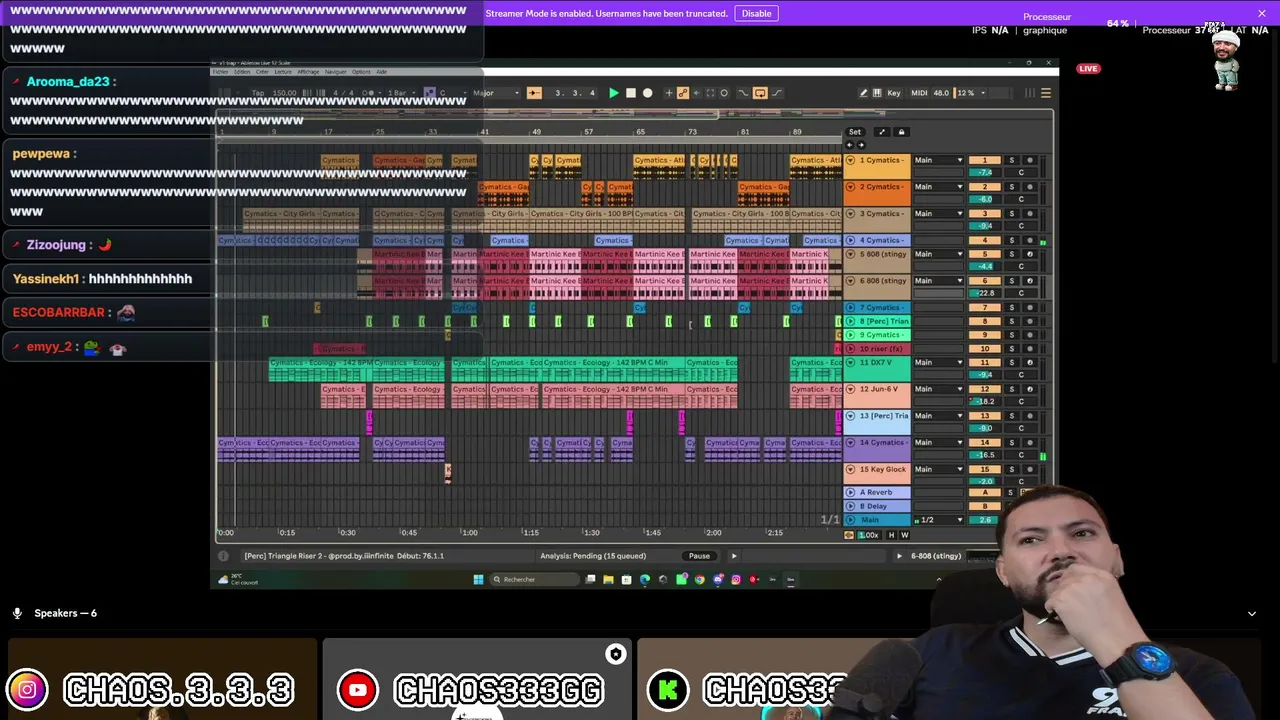This screenshot has width=1280, height=720.
Task: Click the Rechercher taskbar search box
Action: tap(535, 579)
